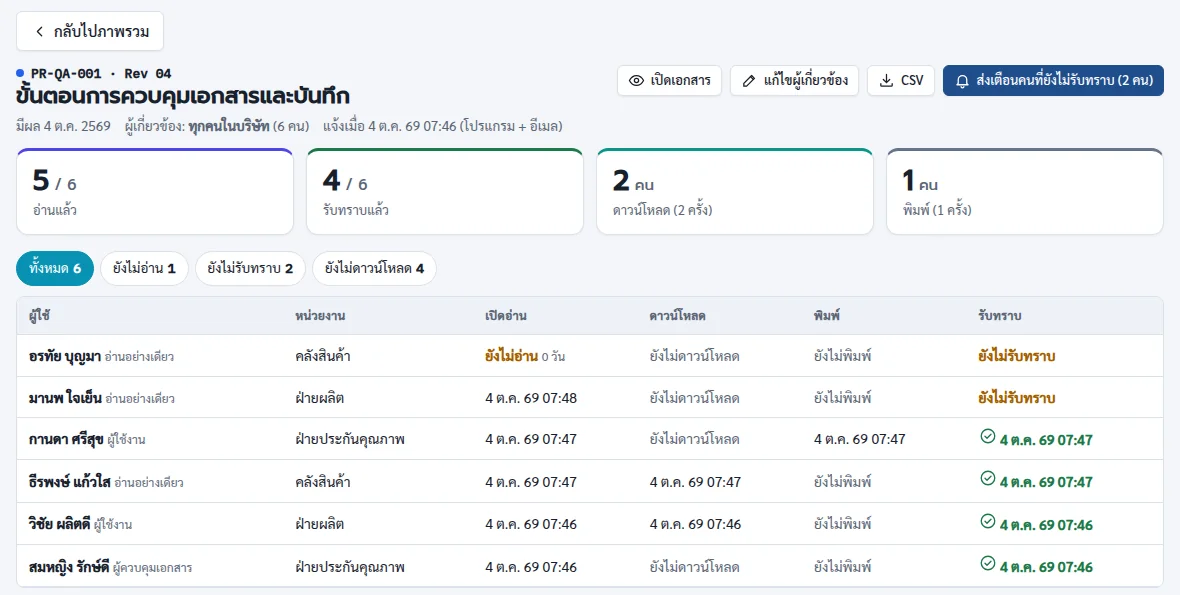
Task: Open the document with เปิดเอกสาร
Action: tap(670, 80)
